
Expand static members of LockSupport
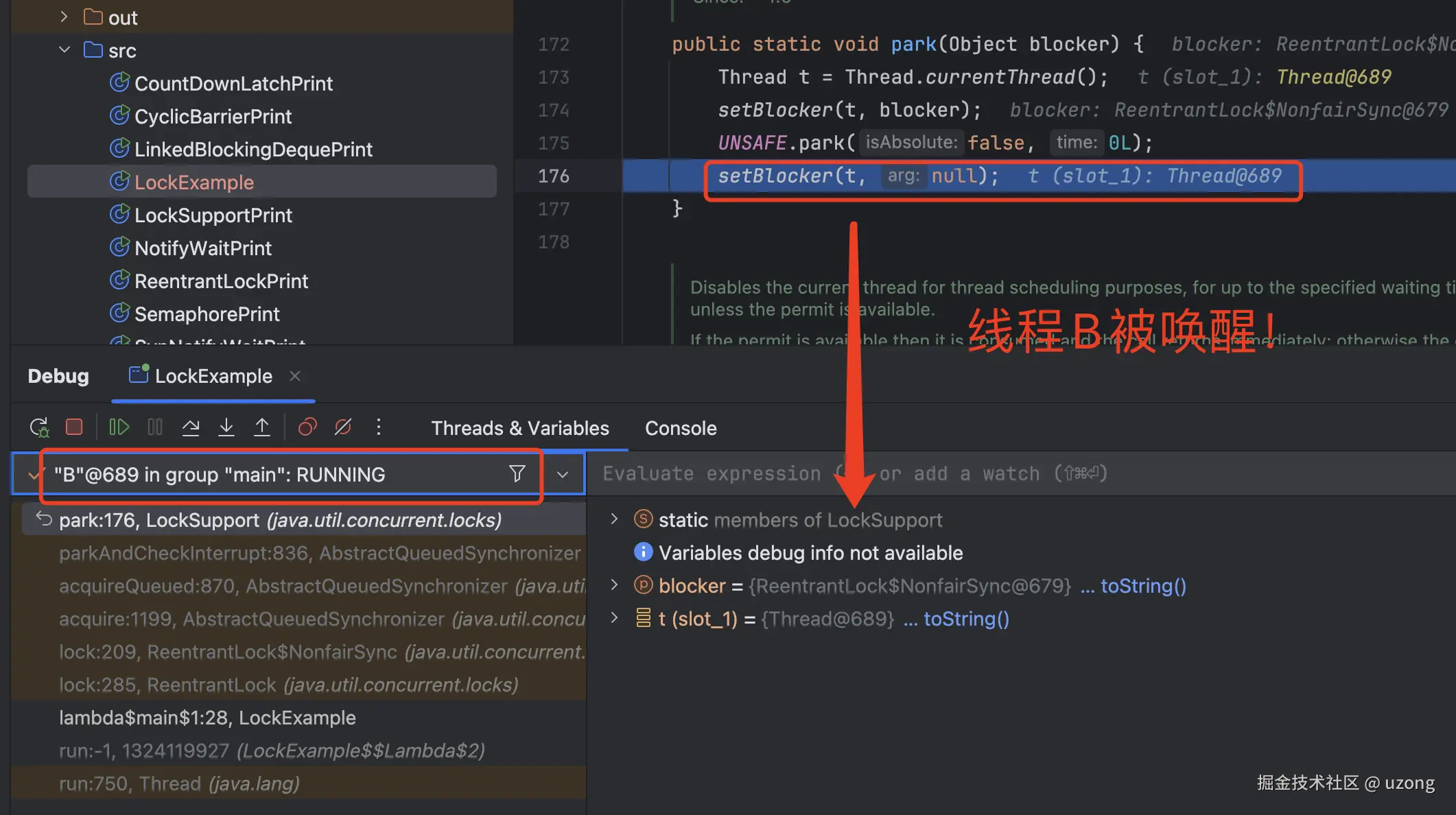[614, 519]
